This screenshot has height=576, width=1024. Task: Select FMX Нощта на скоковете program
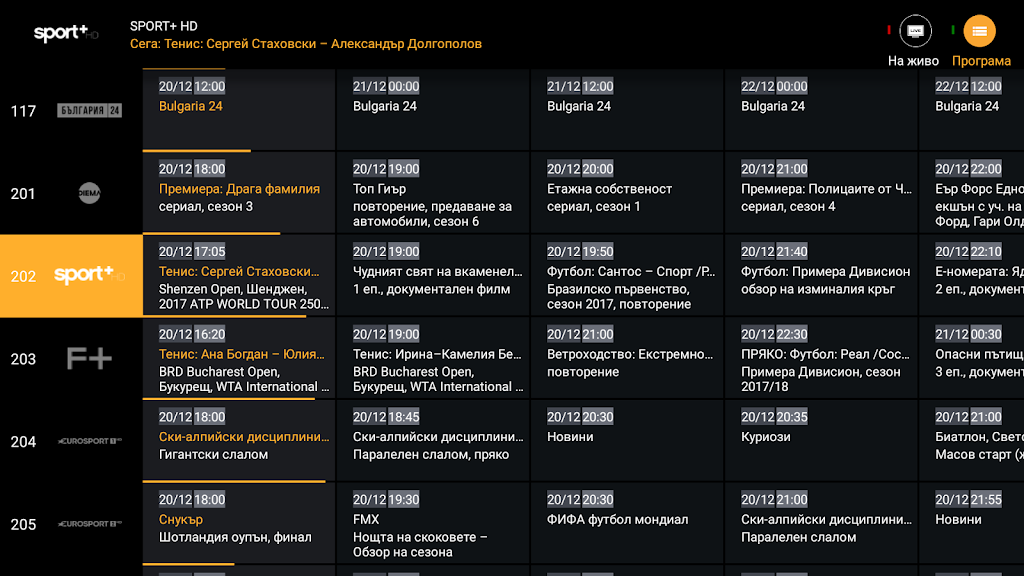(432, 528)
